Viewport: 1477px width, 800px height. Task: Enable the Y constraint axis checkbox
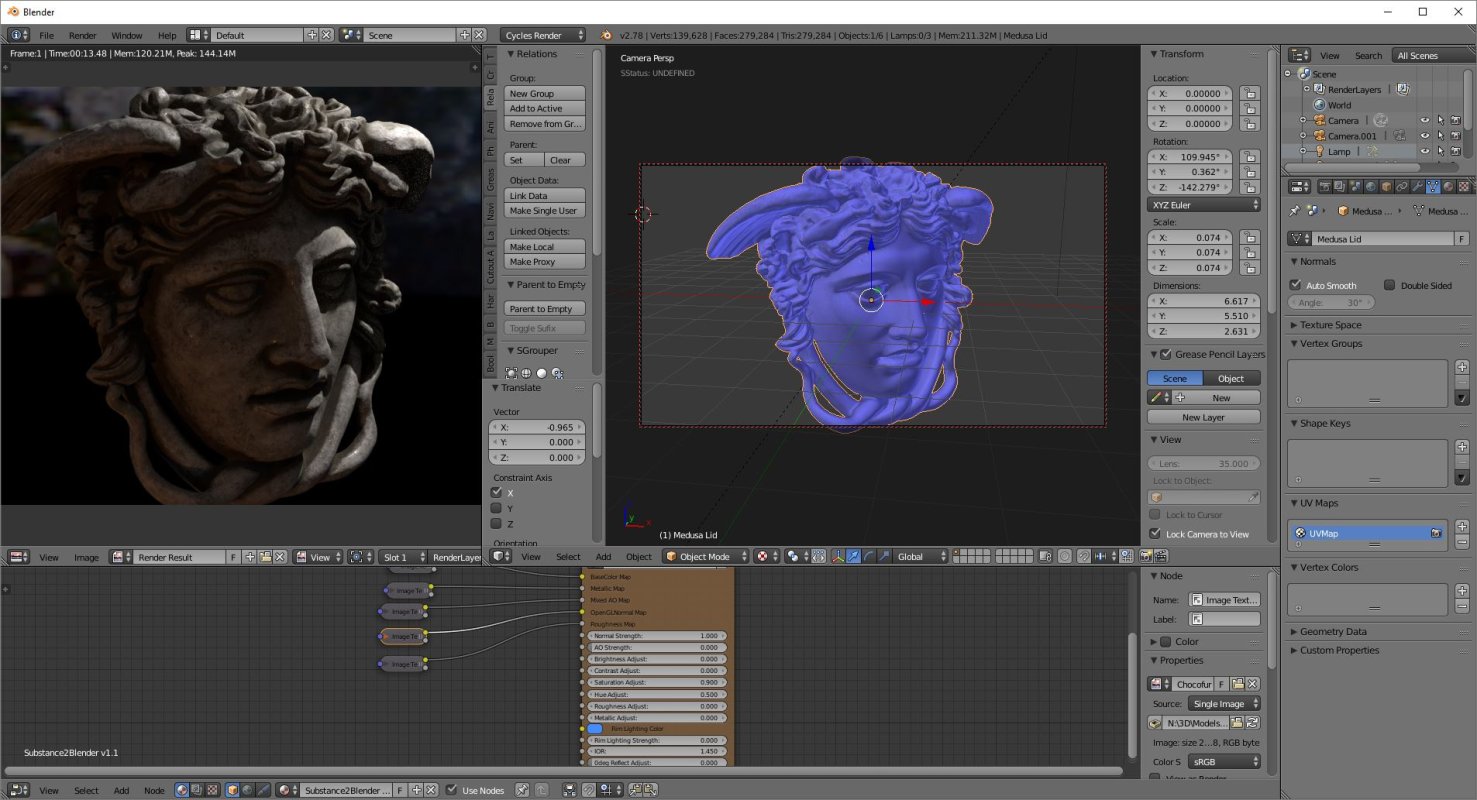(496, 508)
